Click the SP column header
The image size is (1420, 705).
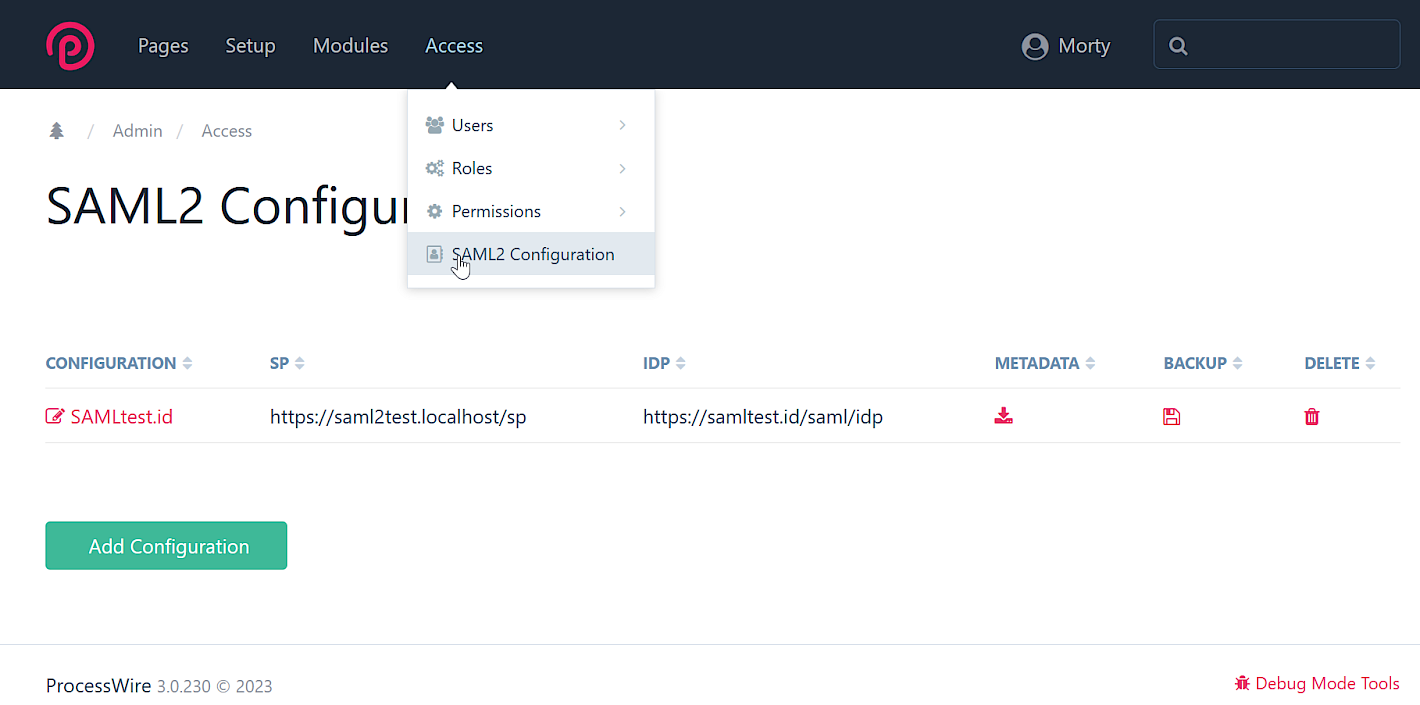(279, 363)
